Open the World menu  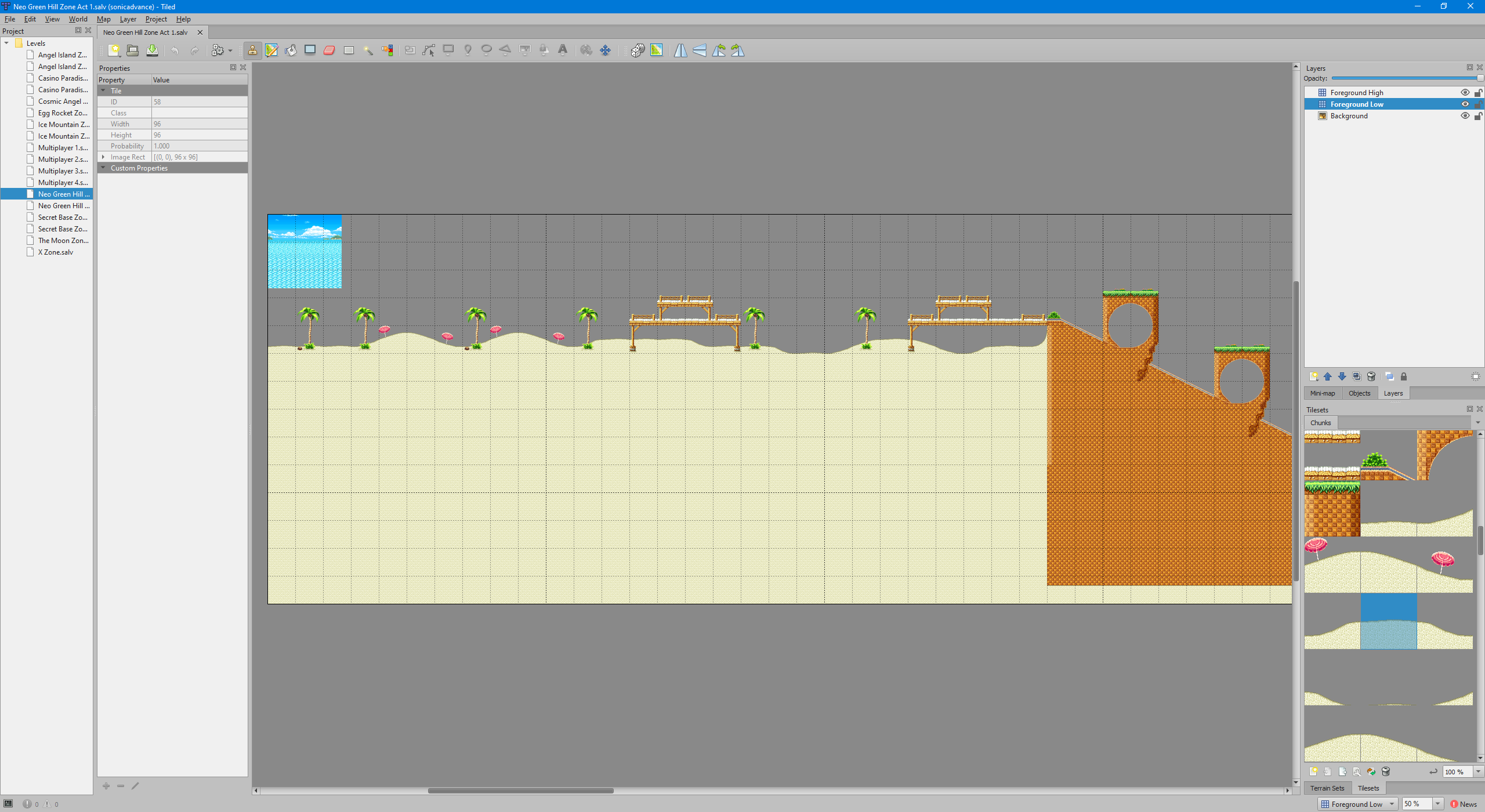click(x=78, y=19)
